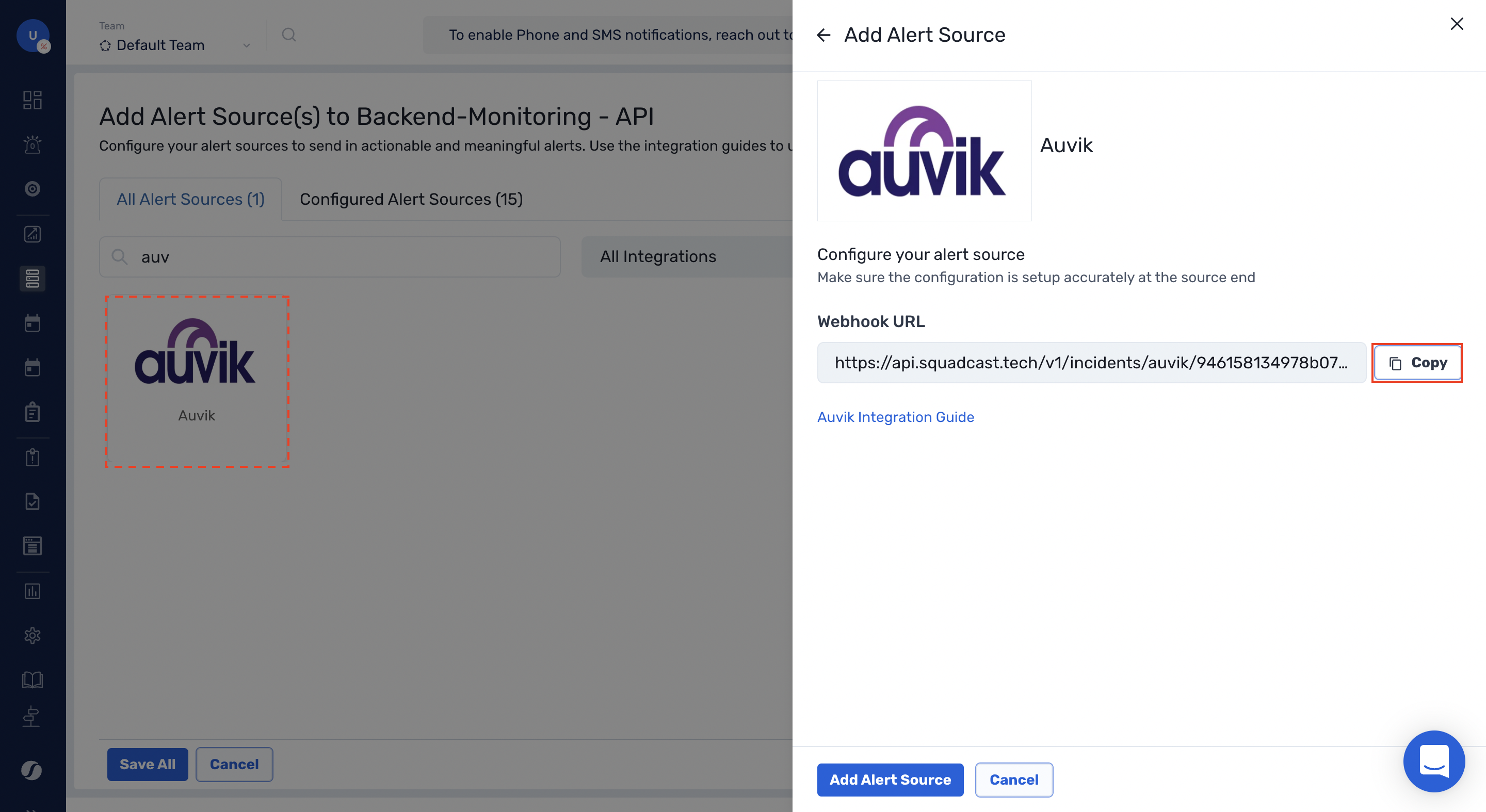Click the Status Page sidebar icon
The width and height of the screenshot is (1486, 812).
tap(33, 546)
